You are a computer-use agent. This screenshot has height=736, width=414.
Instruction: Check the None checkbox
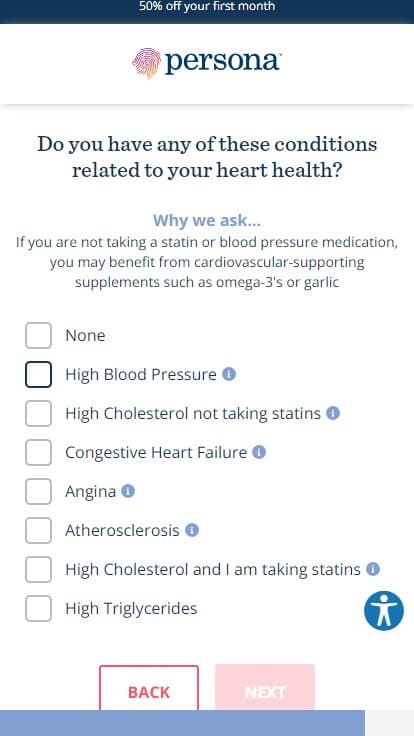click(x=38, y=336)
